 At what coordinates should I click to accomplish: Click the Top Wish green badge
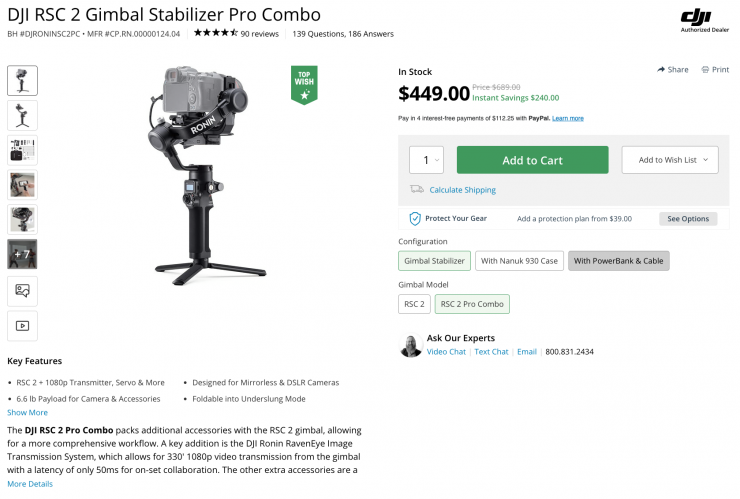pos(304,85)
